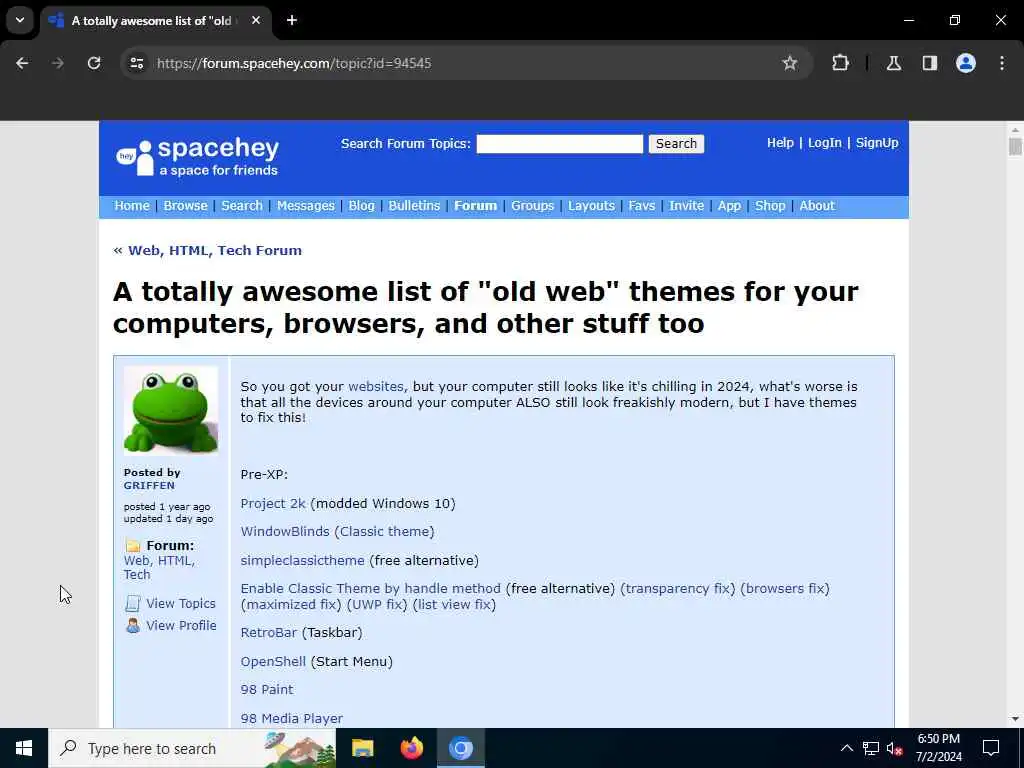Click the taskbar clock showing 6:50 PM

pos(938,748)
